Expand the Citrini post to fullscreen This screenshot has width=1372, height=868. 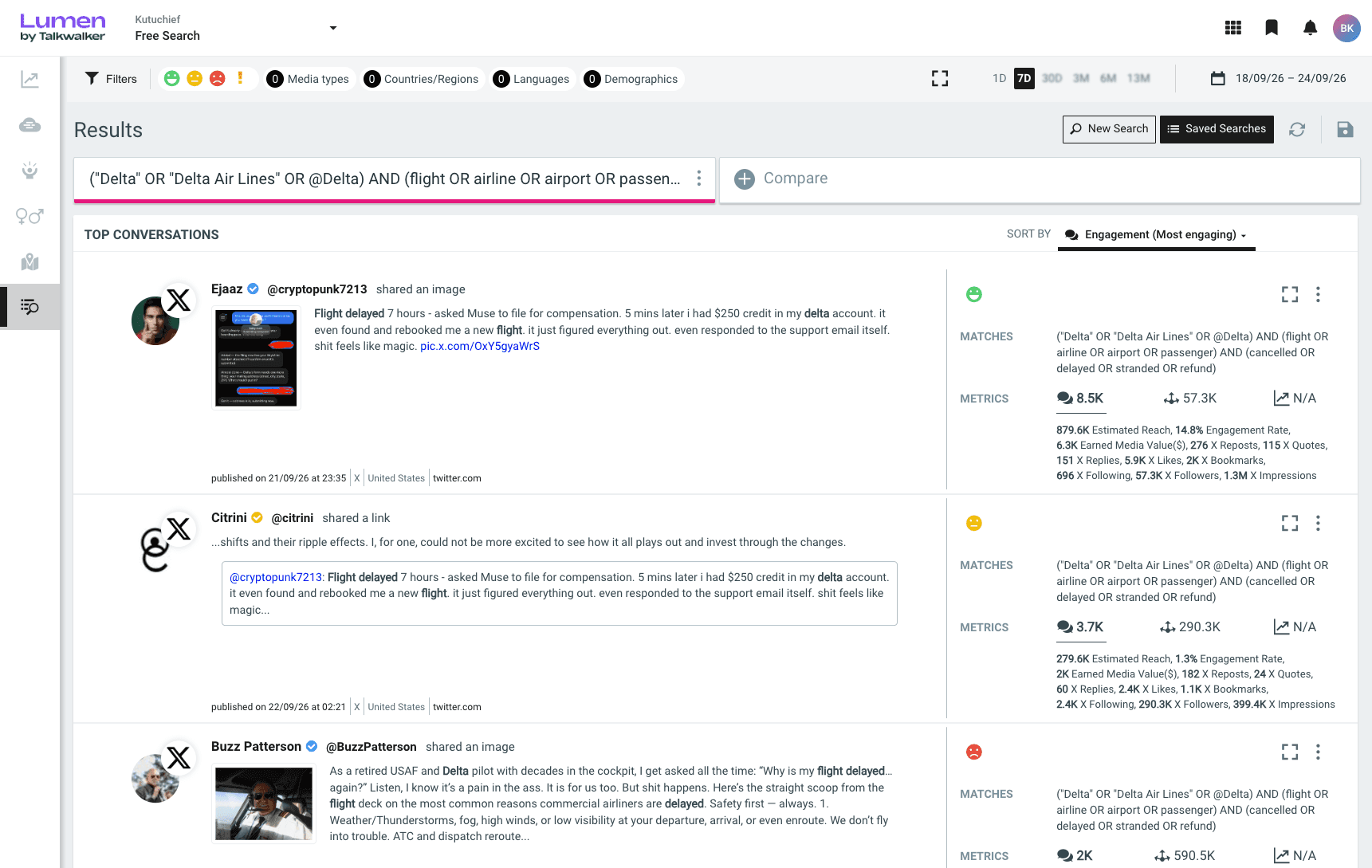(1290, 523)
